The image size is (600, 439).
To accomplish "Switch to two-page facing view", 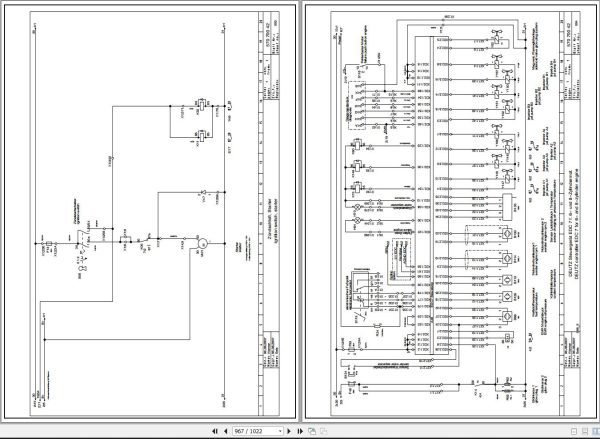I will tap(595, 431).
